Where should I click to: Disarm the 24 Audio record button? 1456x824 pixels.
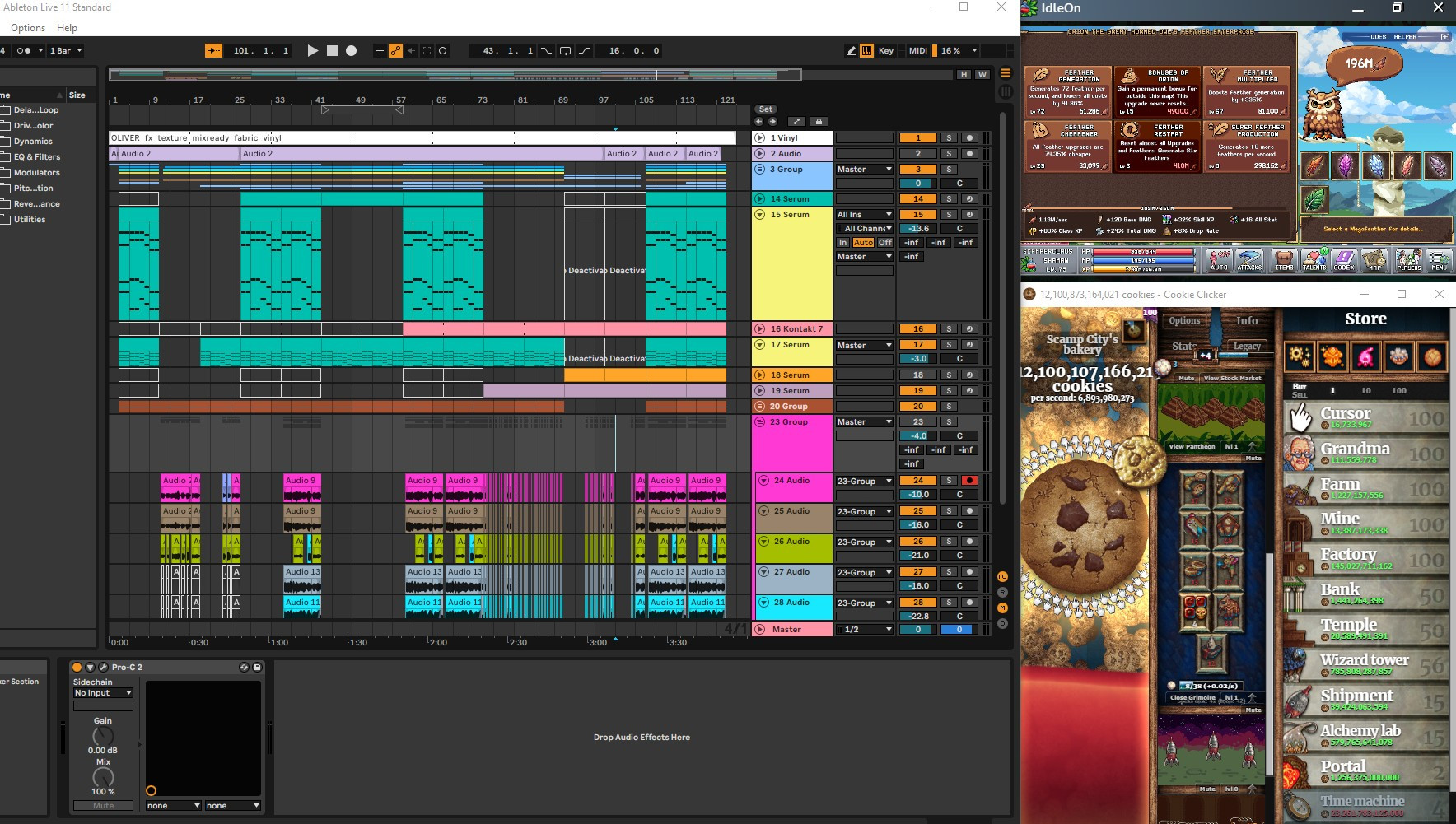(x=969, y=480)
